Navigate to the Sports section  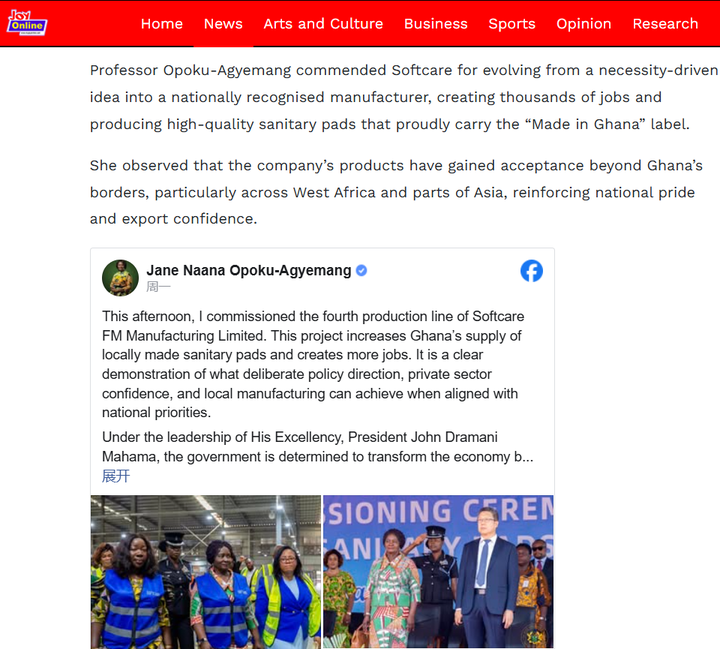coord(512,23)
